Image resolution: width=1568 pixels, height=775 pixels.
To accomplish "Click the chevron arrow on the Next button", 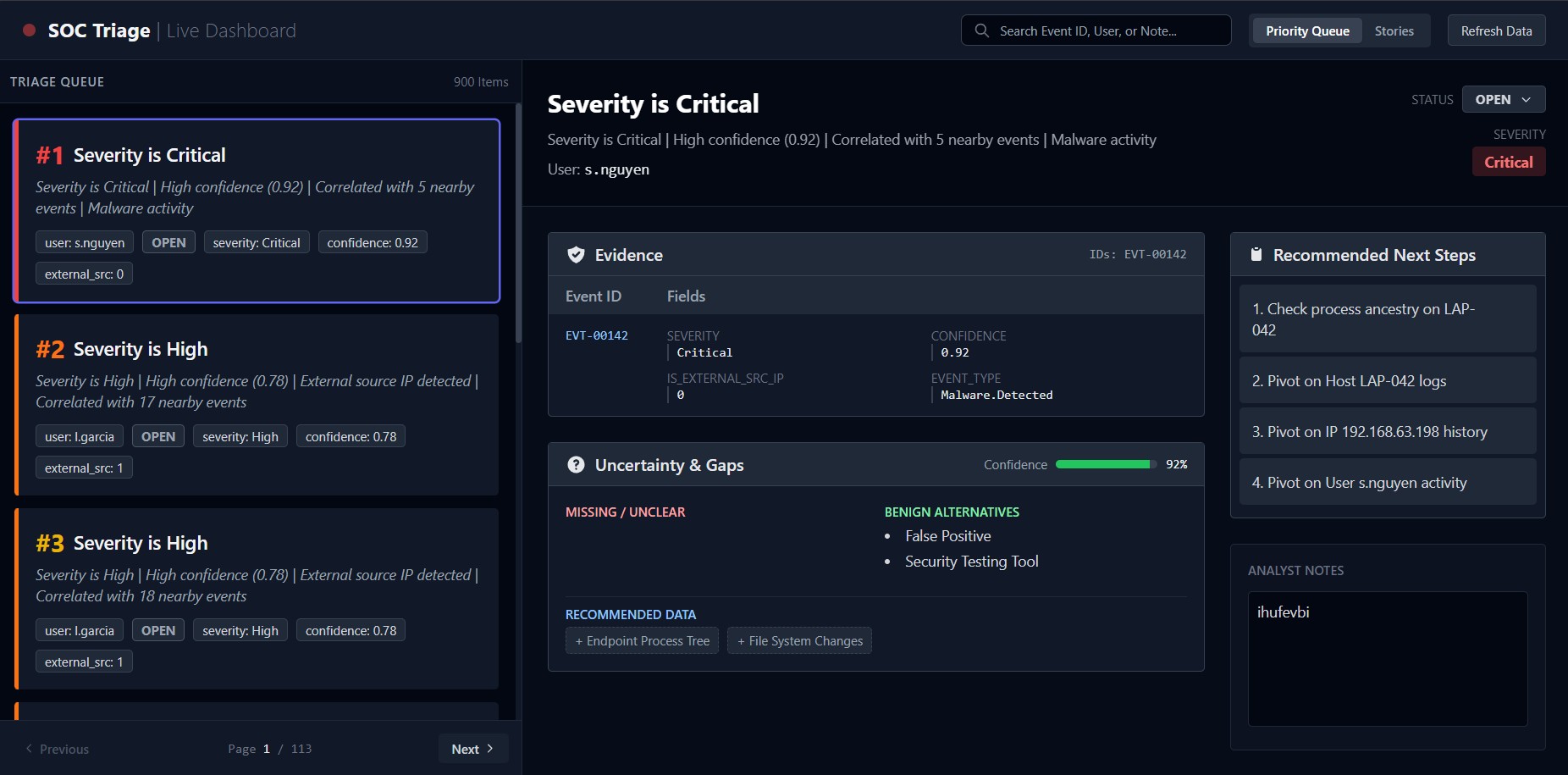I will coord(490,749).
